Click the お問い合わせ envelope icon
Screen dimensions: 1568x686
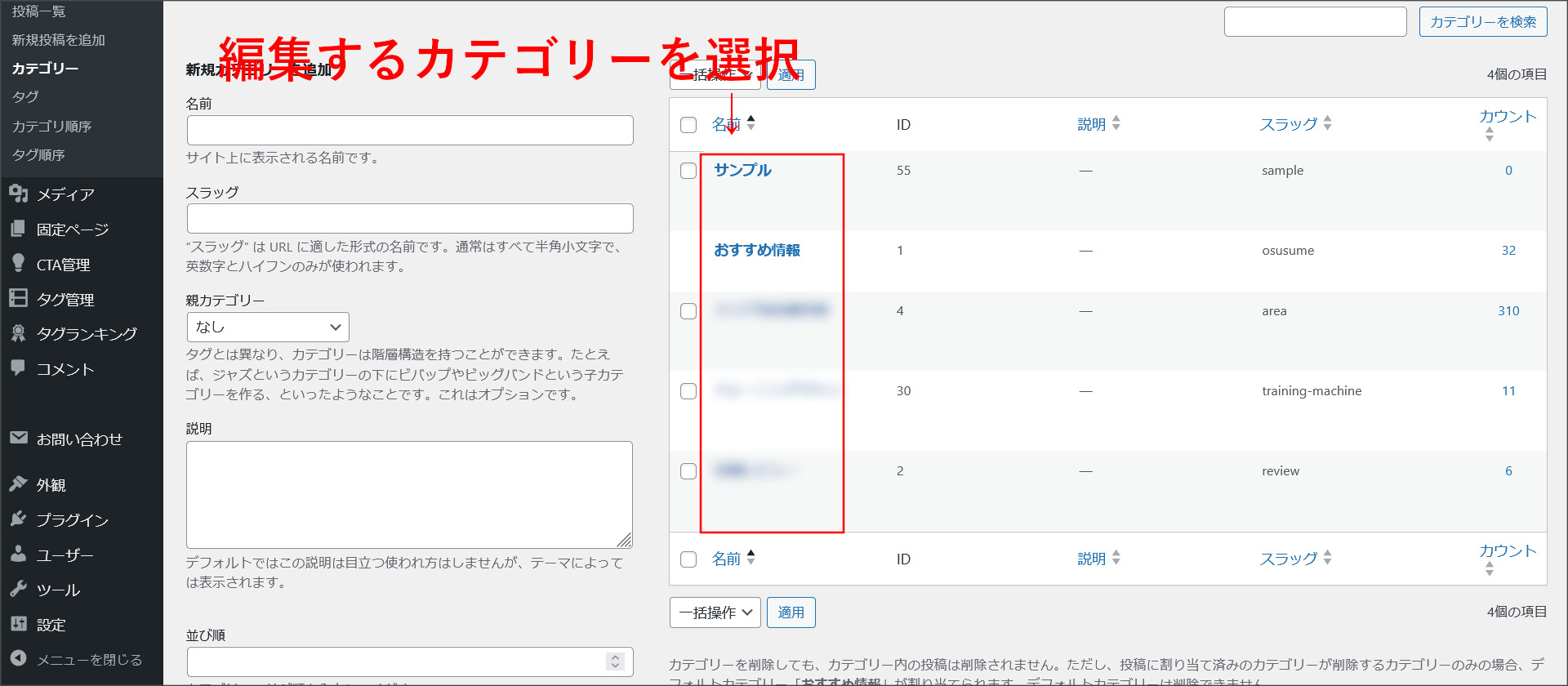pos(18,438)
